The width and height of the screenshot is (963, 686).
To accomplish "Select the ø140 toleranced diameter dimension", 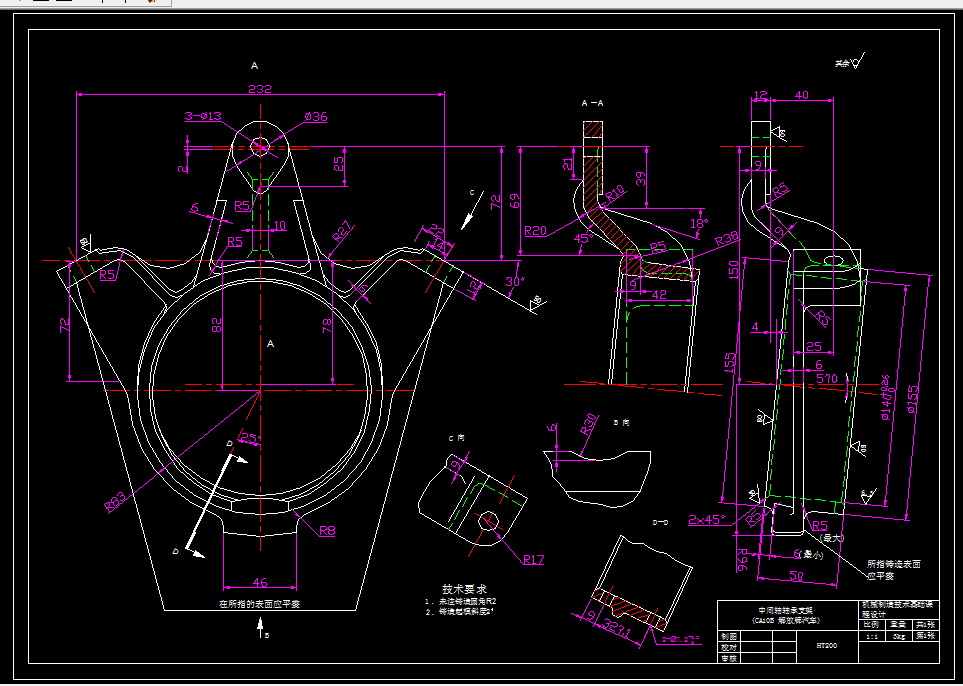I will pyautogui.click(x=886, y=397).
